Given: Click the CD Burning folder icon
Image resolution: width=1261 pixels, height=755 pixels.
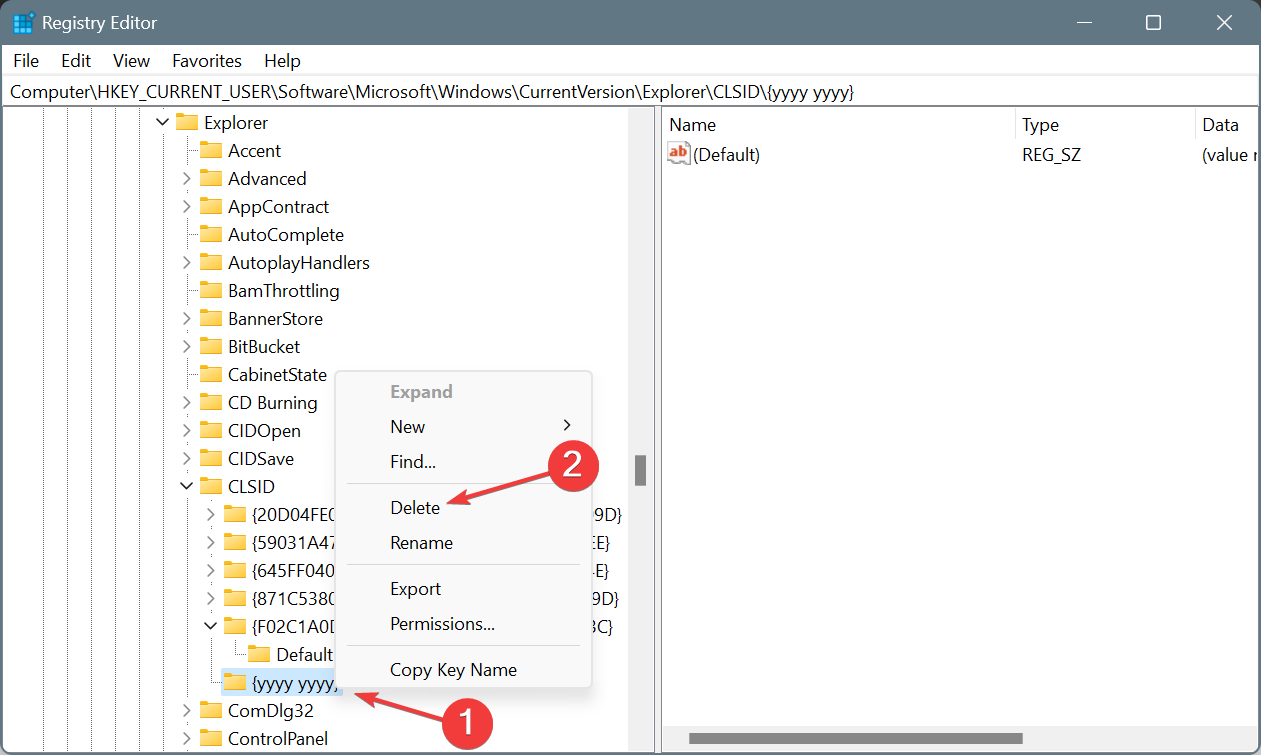Looking at the screenshot, I should pos(210,403).
